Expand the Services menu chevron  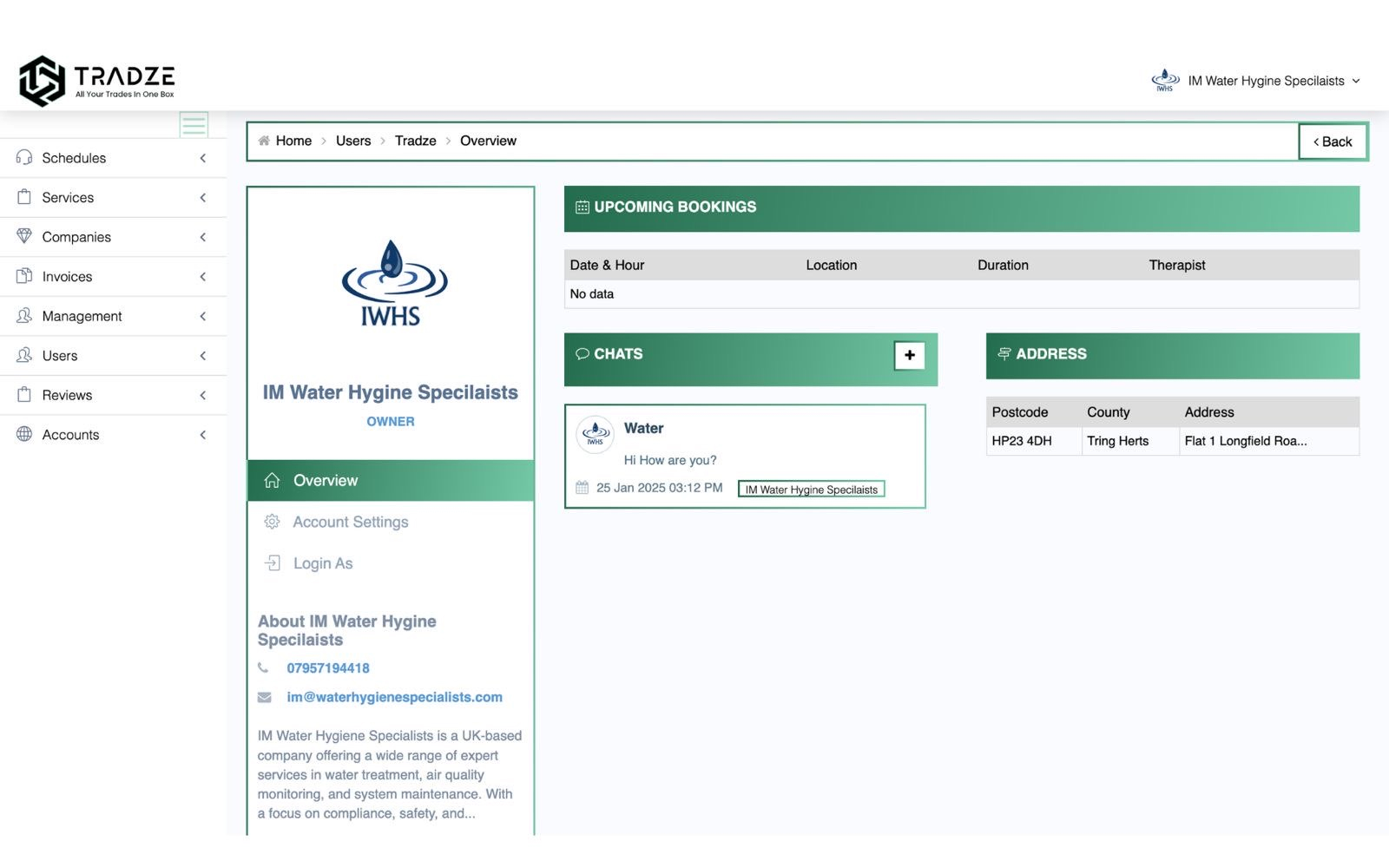click(x=203, y=197)
